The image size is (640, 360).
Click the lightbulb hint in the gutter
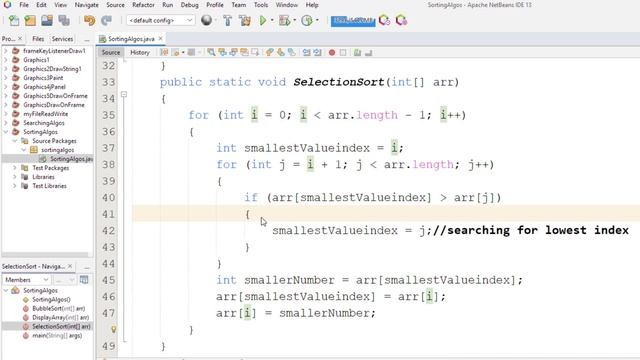coord(113,329)
